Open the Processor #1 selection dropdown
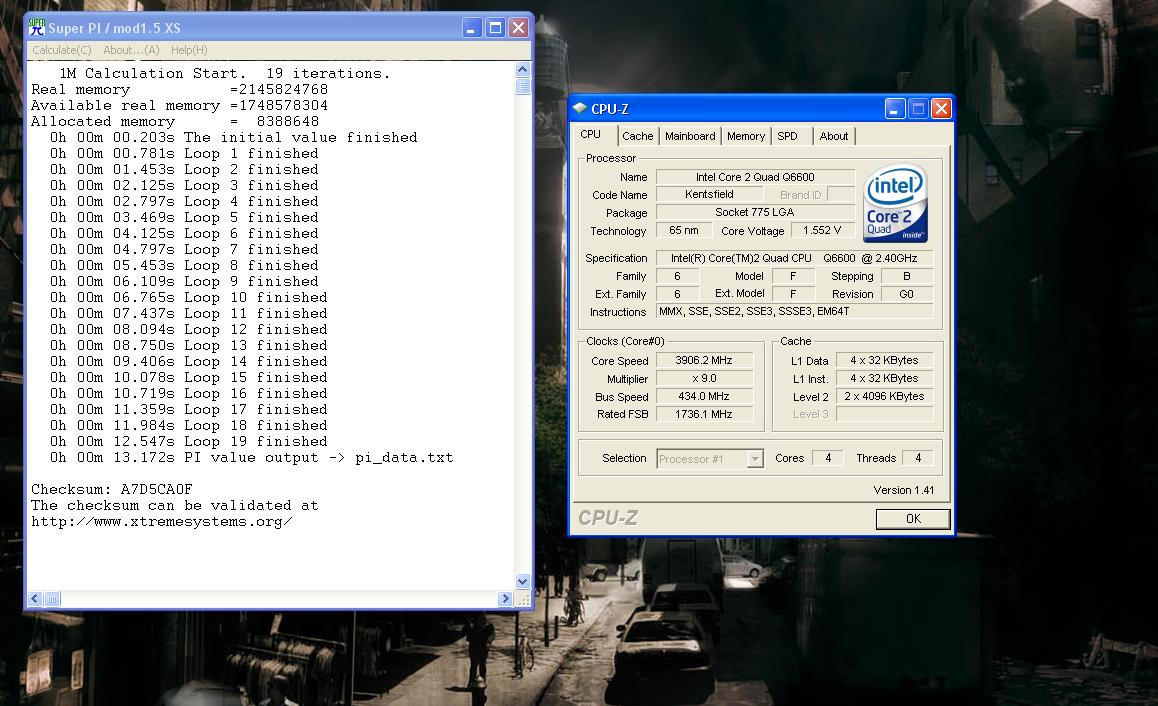Screen dimensions: 1158x706 coord(755,459)
